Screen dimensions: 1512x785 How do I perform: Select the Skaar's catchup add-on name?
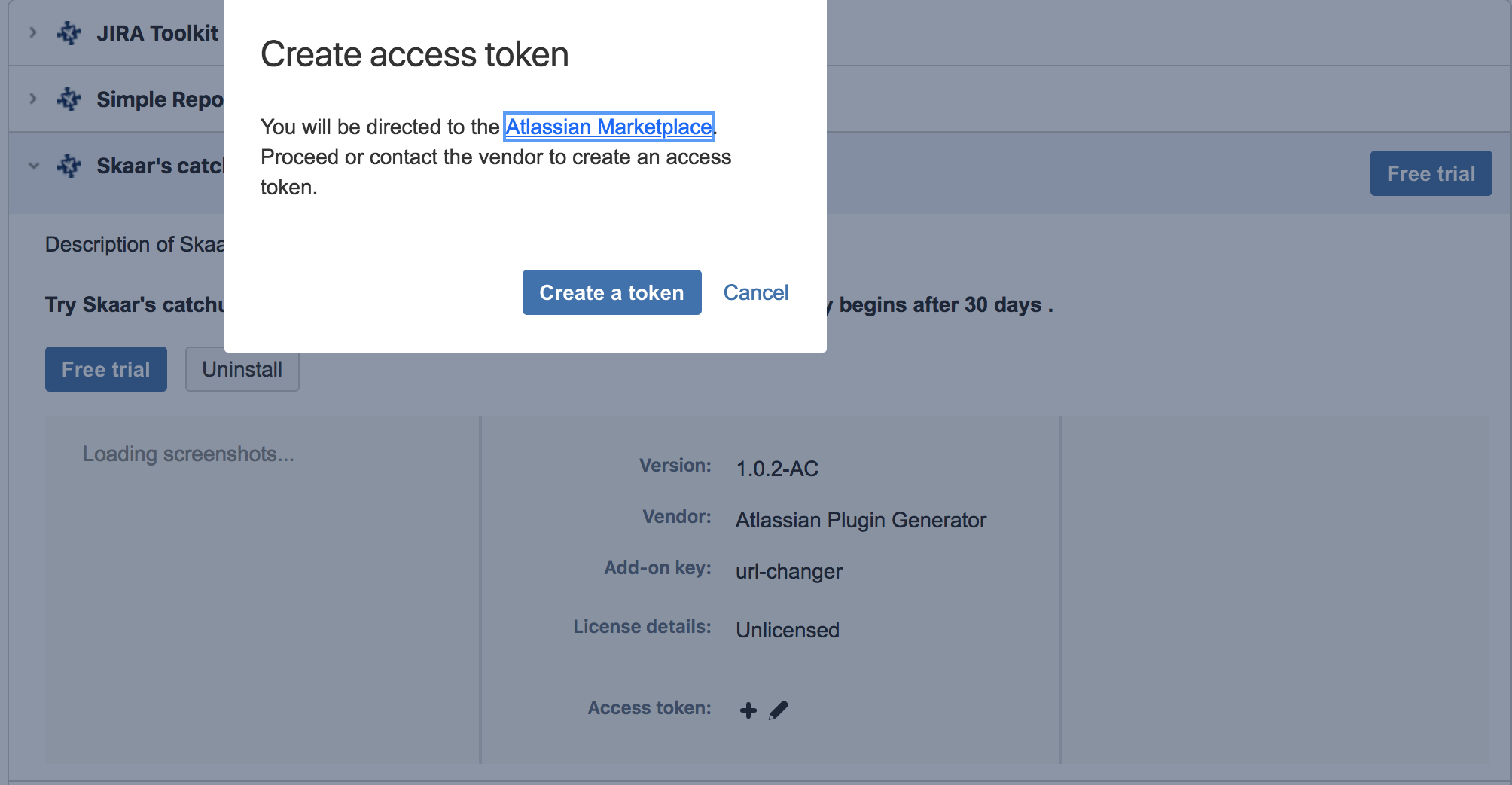[x=160, y=166]
